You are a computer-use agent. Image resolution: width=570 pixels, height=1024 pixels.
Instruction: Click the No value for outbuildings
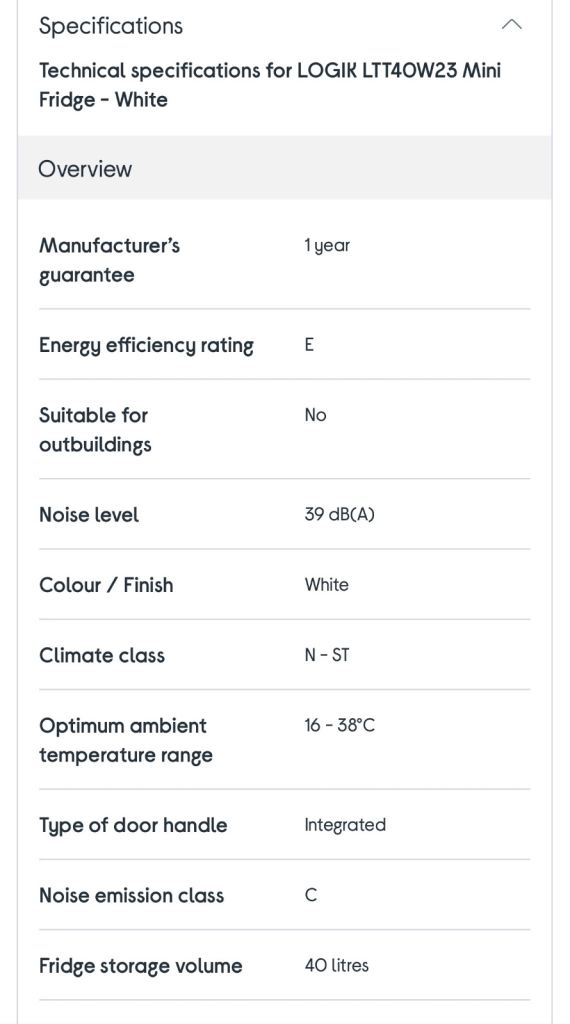click(315, 415)
